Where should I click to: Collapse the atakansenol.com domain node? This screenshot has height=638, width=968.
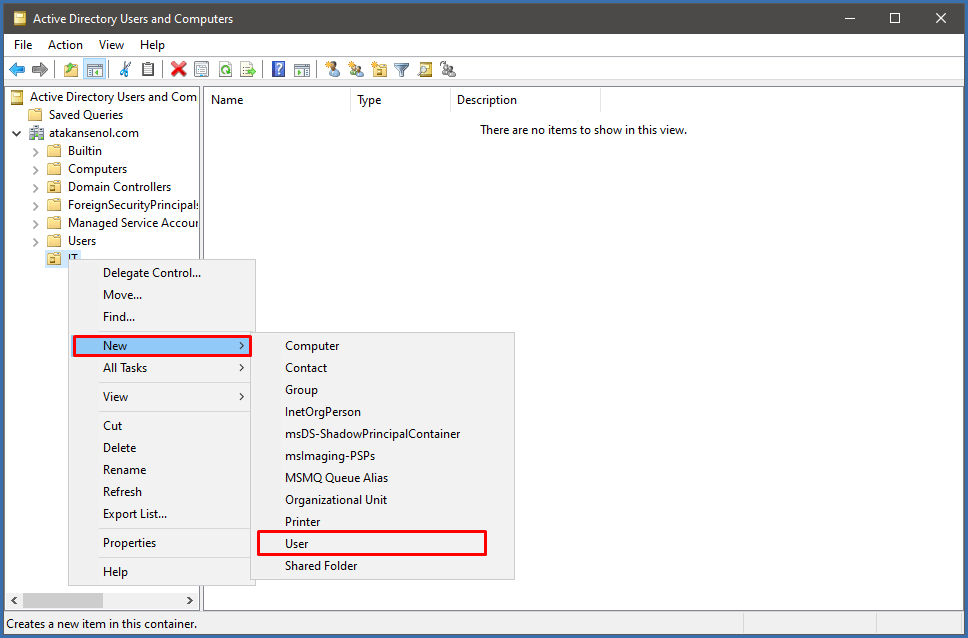(x=17, y=133)
